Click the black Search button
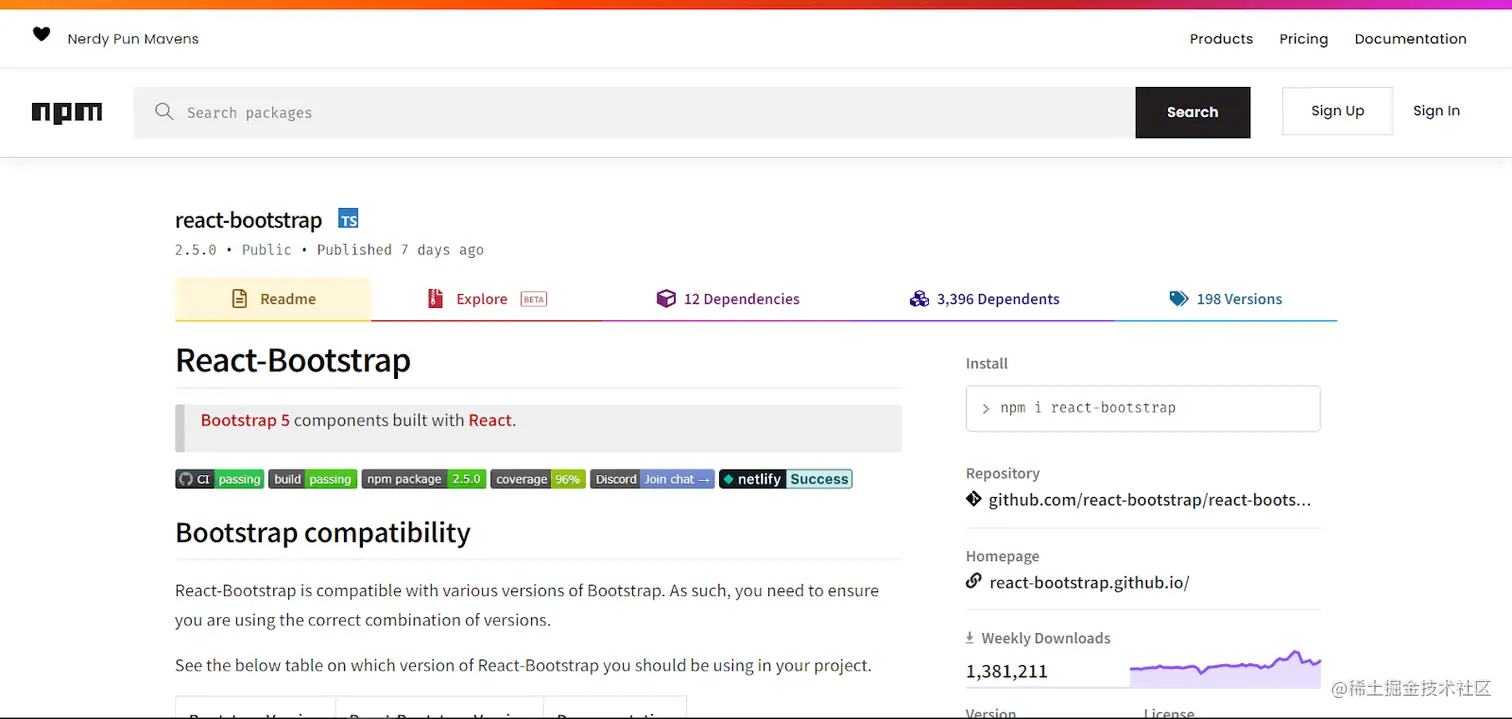Image resolution: width=1512 pixels, height=719 pixels. point(1192,112)
